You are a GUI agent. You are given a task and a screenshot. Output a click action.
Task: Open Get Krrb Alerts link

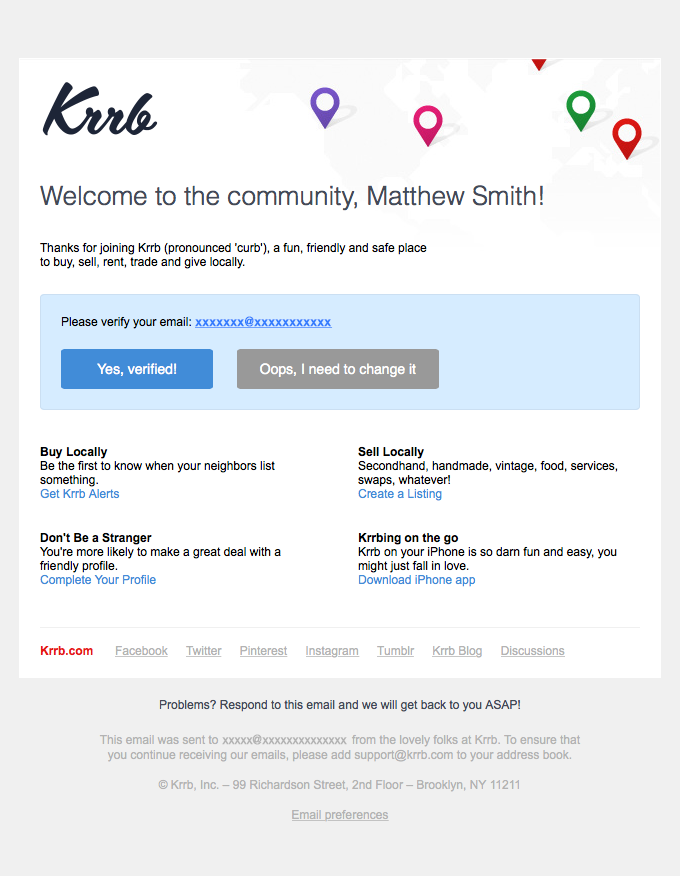(79, 494)
